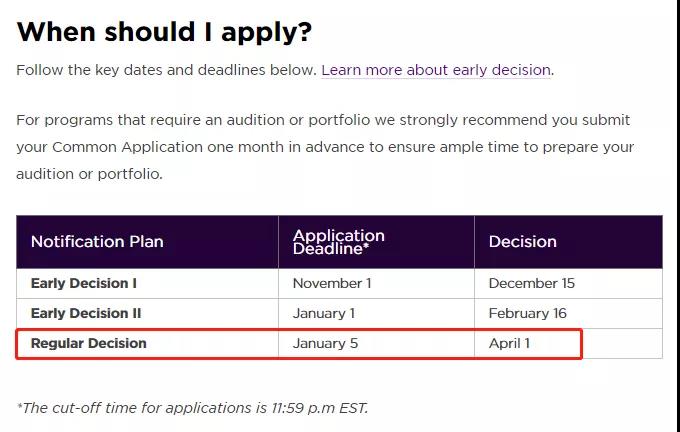Click the 'Follow the key dates' sentence

[x=166, y=70]
